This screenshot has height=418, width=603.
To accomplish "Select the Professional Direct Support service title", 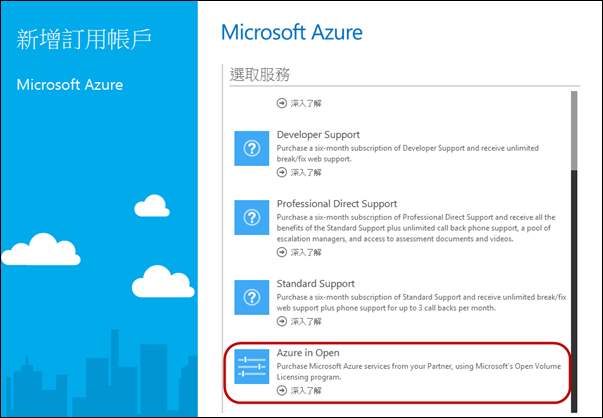I will 336,204.
